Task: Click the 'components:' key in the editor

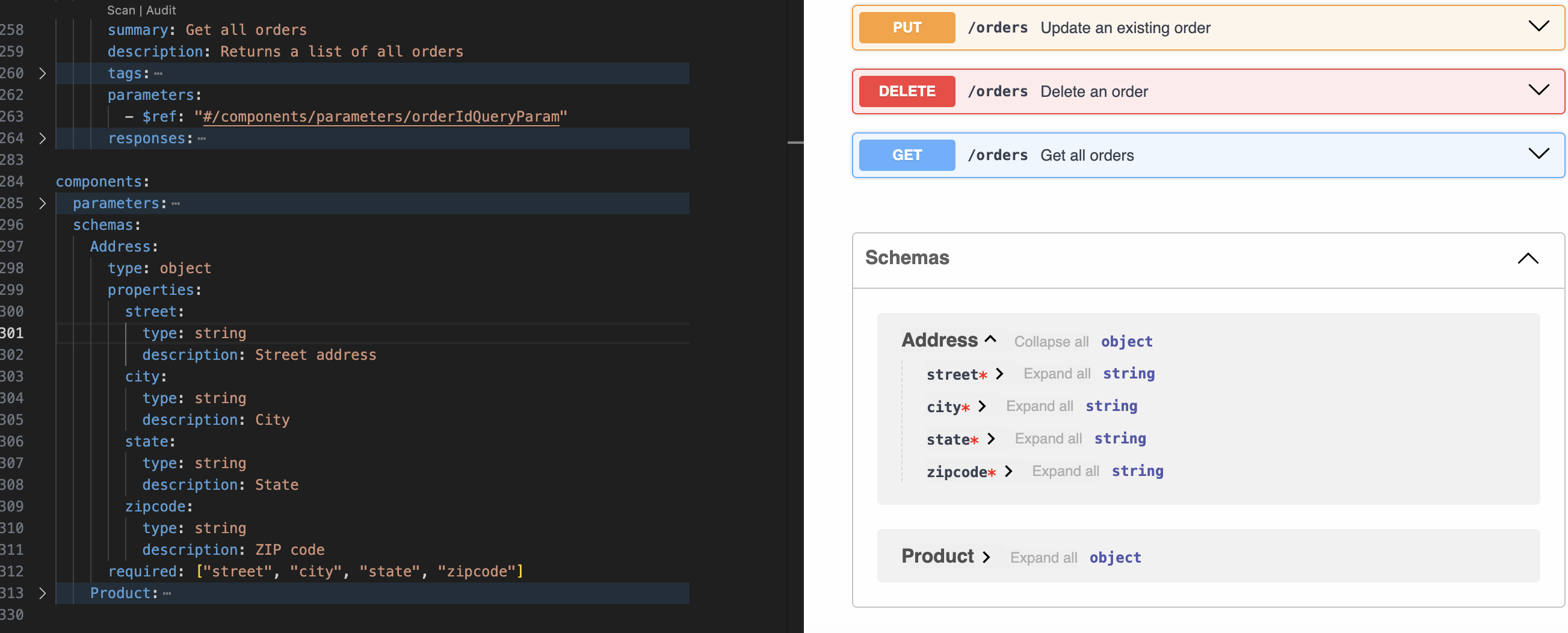Action: point(102,181)
